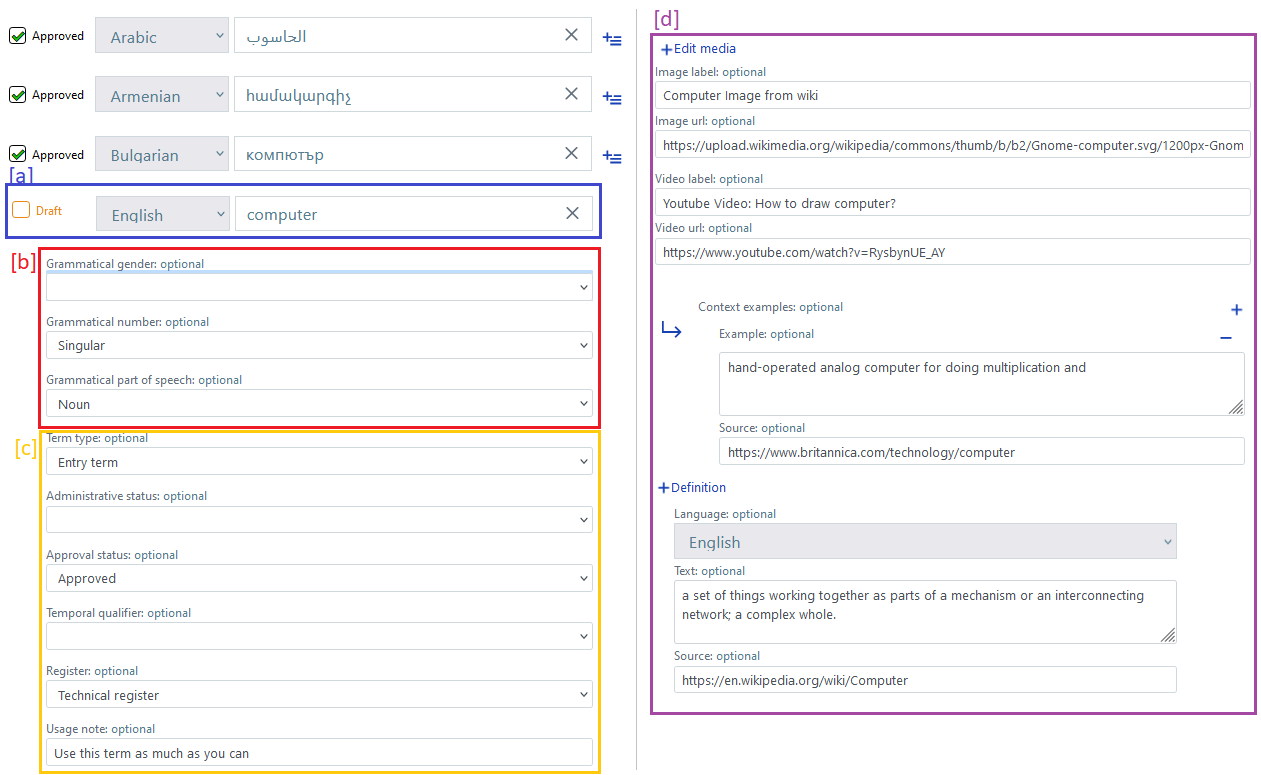1261x775 pixels.
Task: Open the Term type dropdown
Action: pos(319,462)
